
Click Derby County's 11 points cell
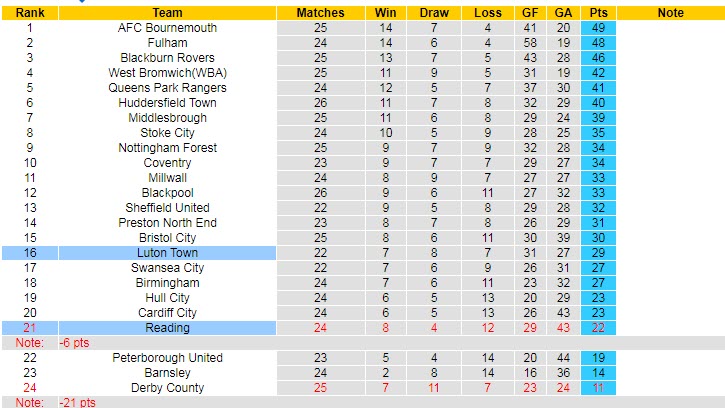tap(598, 388)
